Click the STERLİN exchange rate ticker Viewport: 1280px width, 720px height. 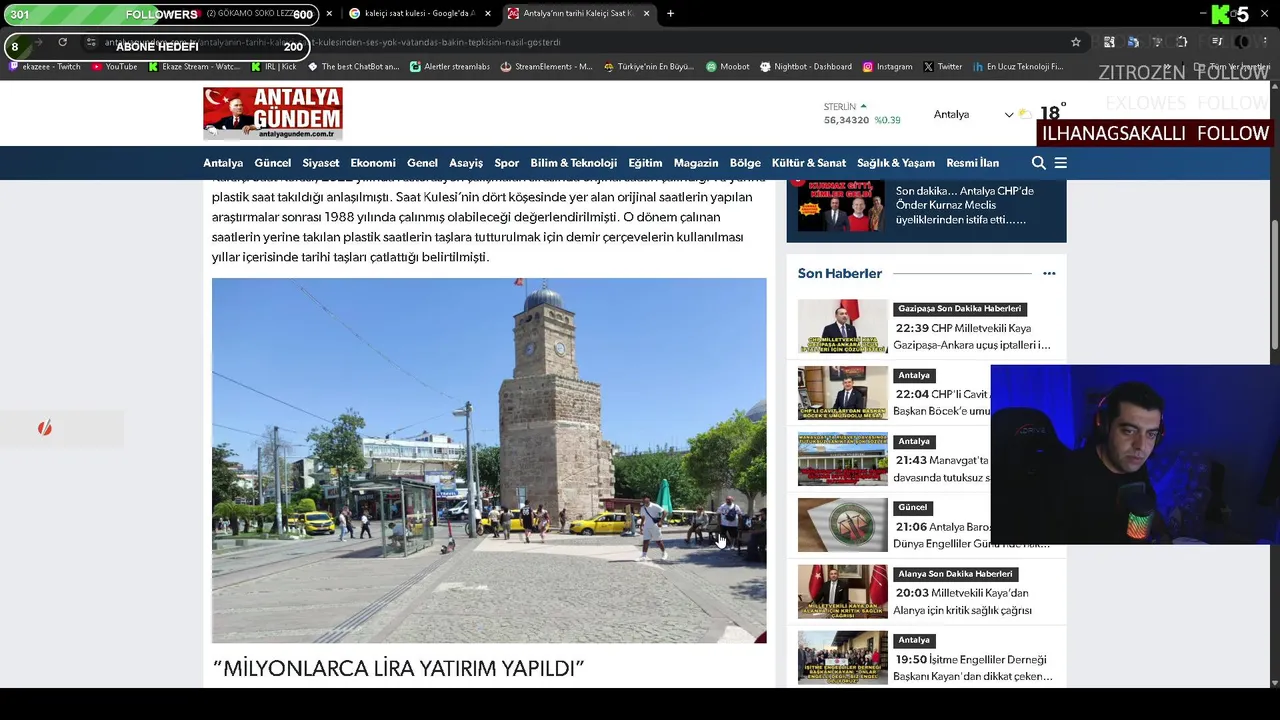click(x=862, y=114)
